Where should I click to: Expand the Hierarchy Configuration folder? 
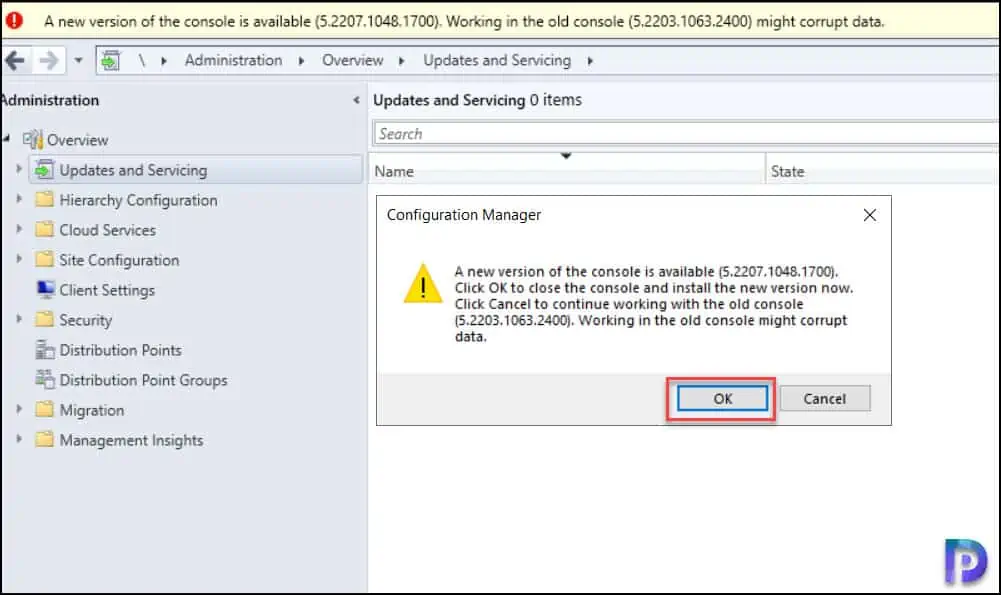[x=19, y=199]
